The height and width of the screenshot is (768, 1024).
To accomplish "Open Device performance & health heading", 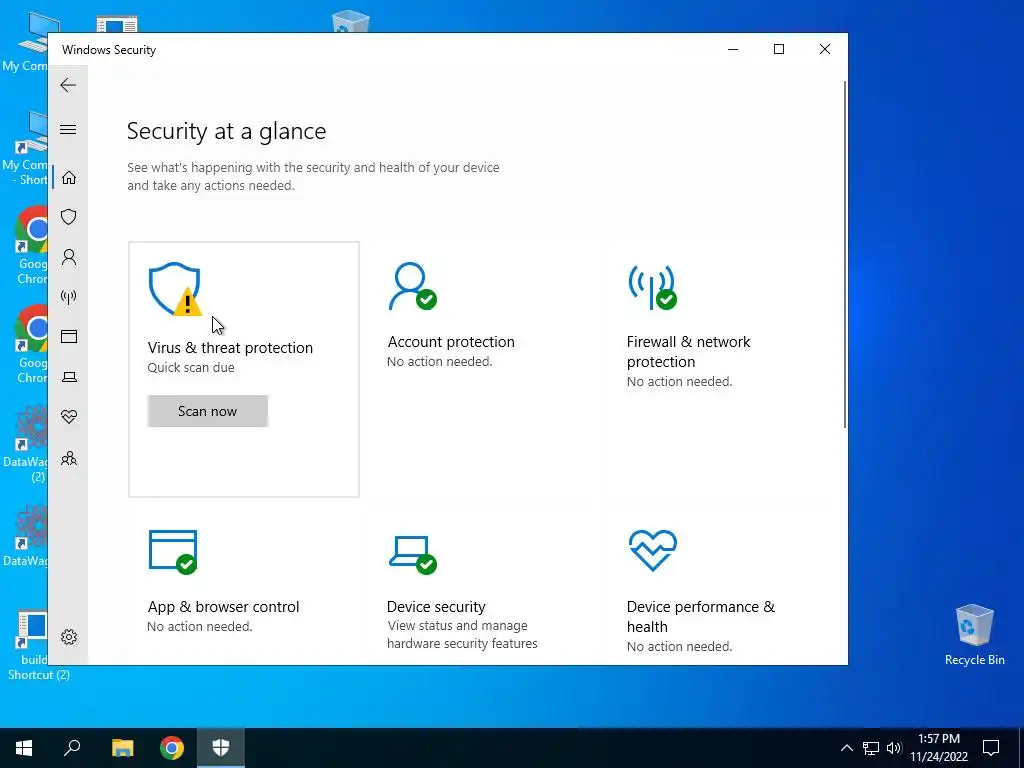I will click(x=701, y=616).
